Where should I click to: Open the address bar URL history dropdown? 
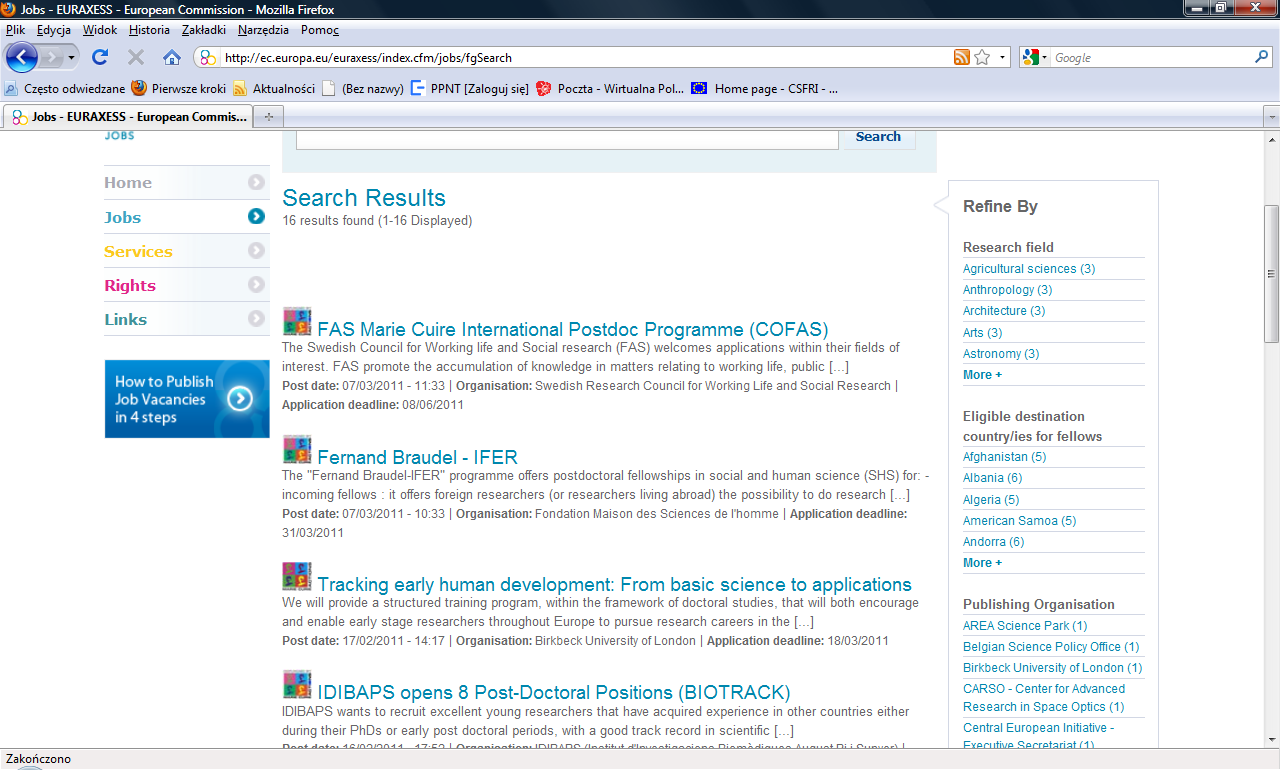[1003, 57]
